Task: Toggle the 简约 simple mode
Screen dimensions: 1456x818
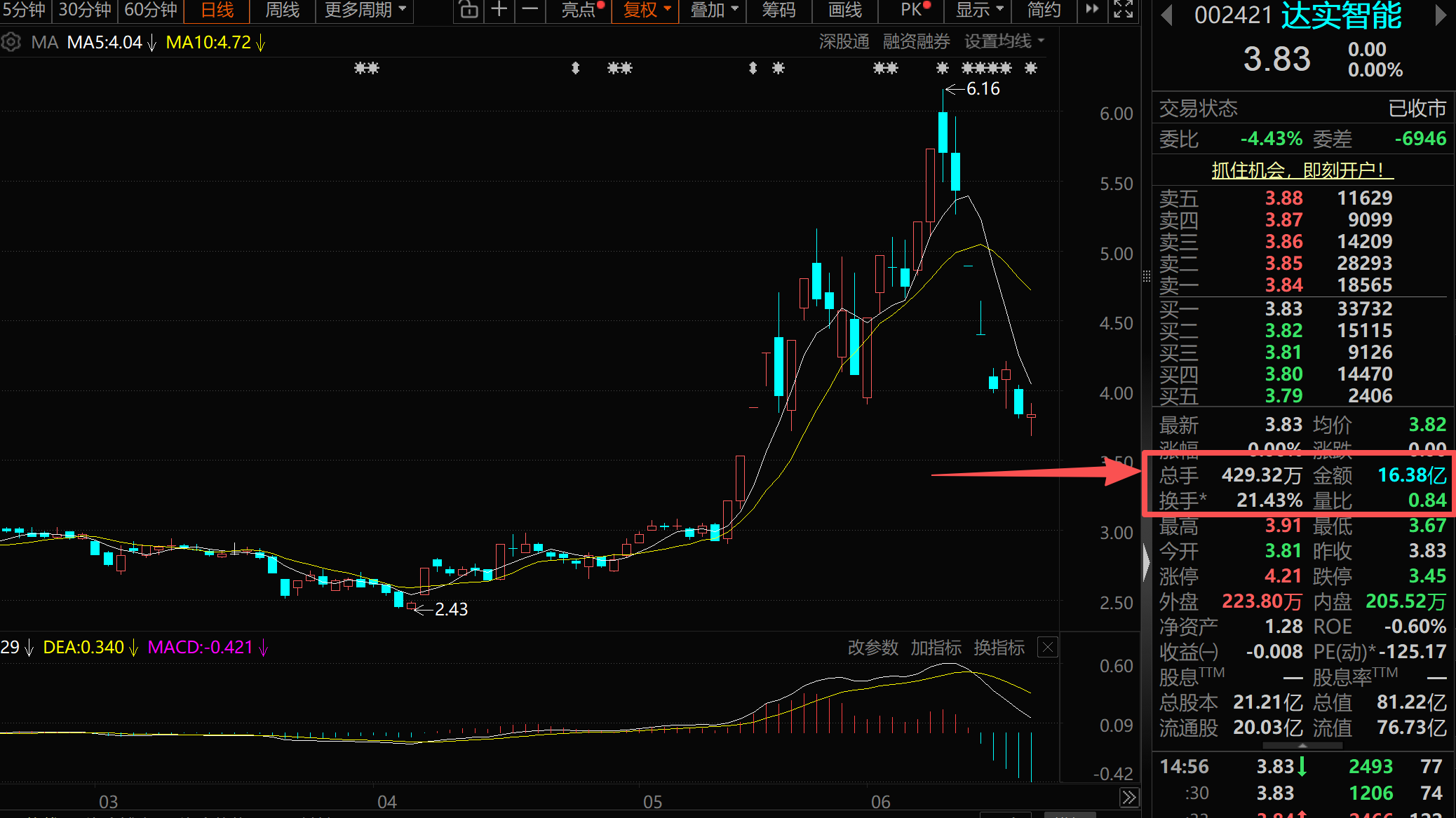Action: (1044, 10)
